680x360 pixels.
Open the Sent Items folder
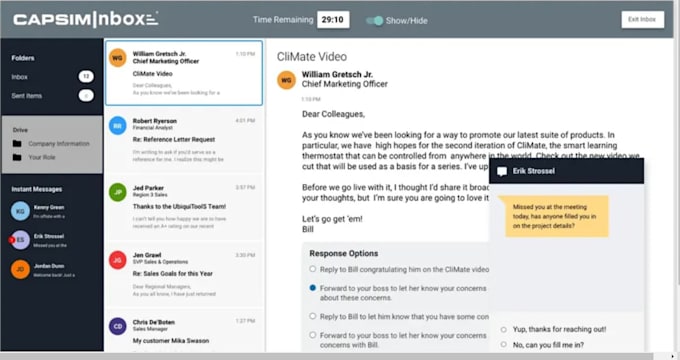click(x=27, y=96)
